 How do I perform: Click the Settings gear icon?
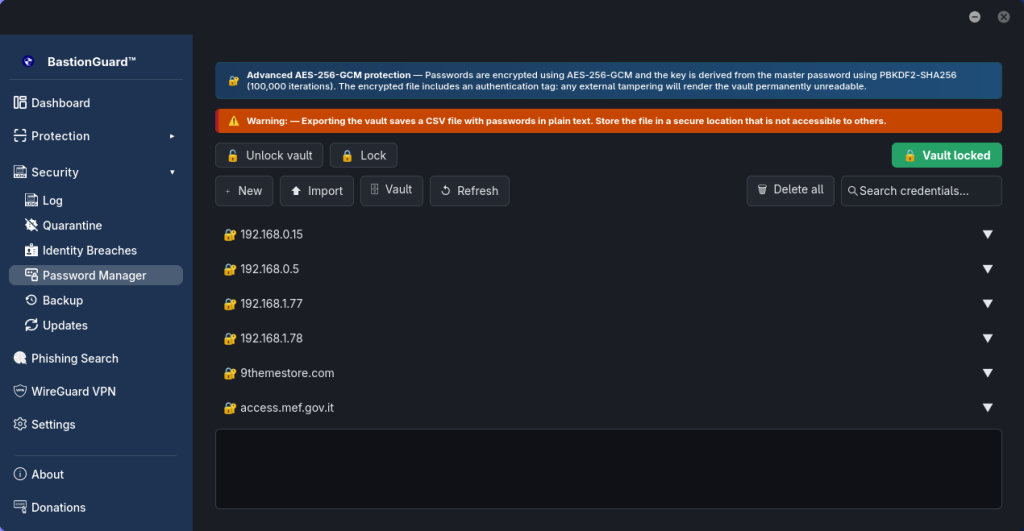[x=20, y=424]
